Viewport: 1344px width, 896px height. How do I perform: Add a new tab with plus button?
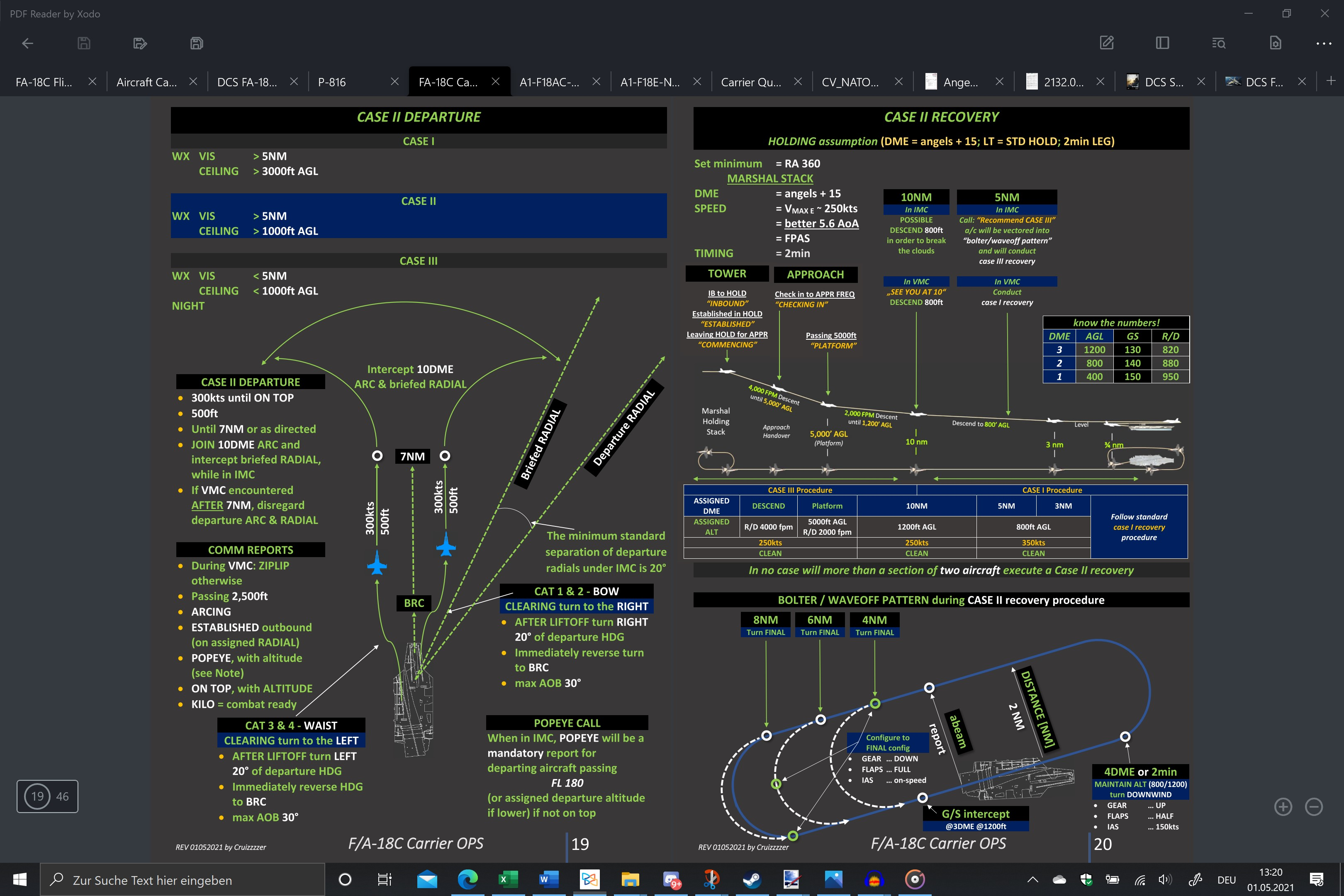pos(1330,80)
